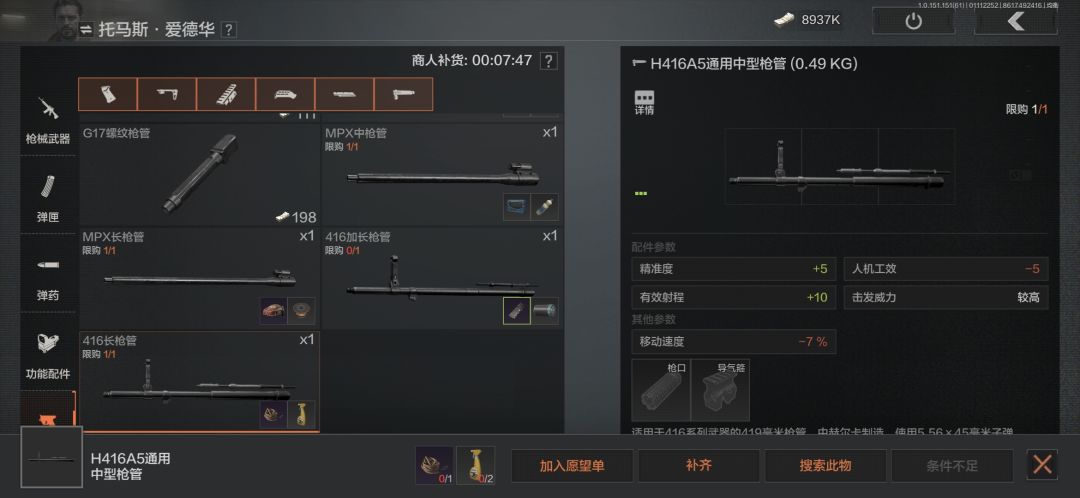Choose the G17螺纹枪管 item card

[199, 174]
